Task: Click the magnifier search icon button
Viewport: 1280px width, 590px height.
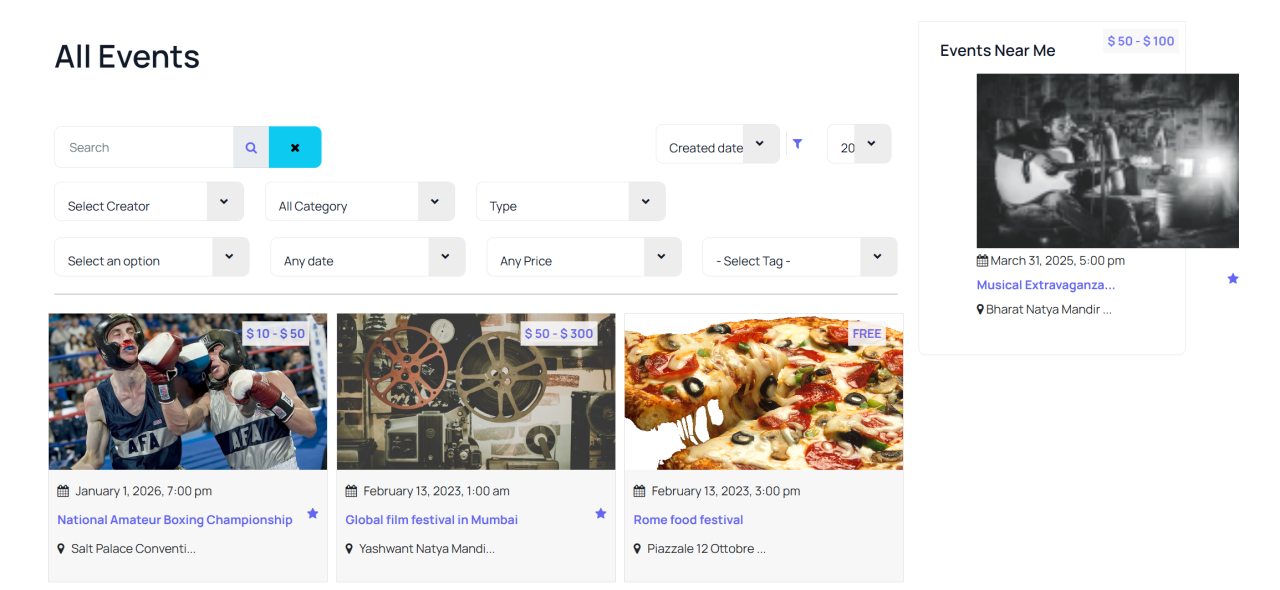Action: (x=251, y=147)
